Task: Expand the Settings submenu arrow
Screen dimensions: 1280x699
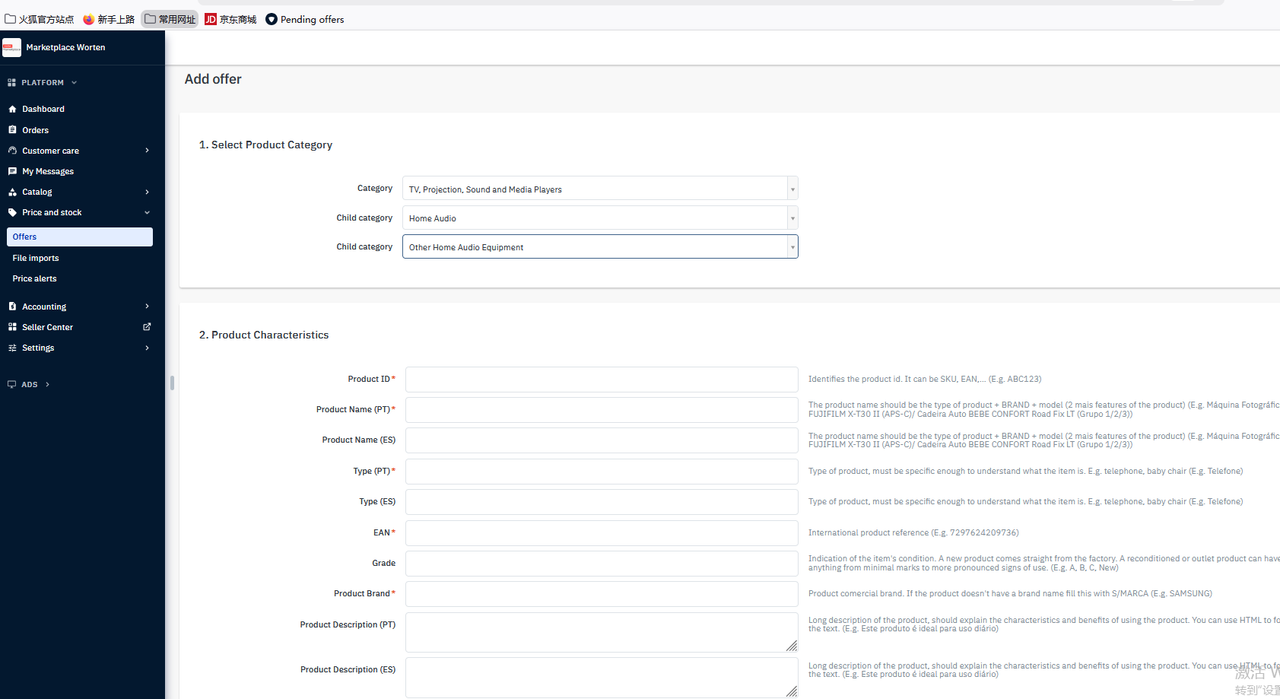Action: pos(147,348)
